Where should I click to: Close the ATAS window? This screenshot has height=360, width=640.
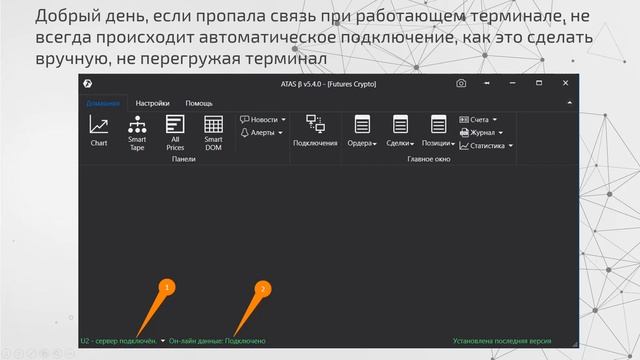[565, 83]
